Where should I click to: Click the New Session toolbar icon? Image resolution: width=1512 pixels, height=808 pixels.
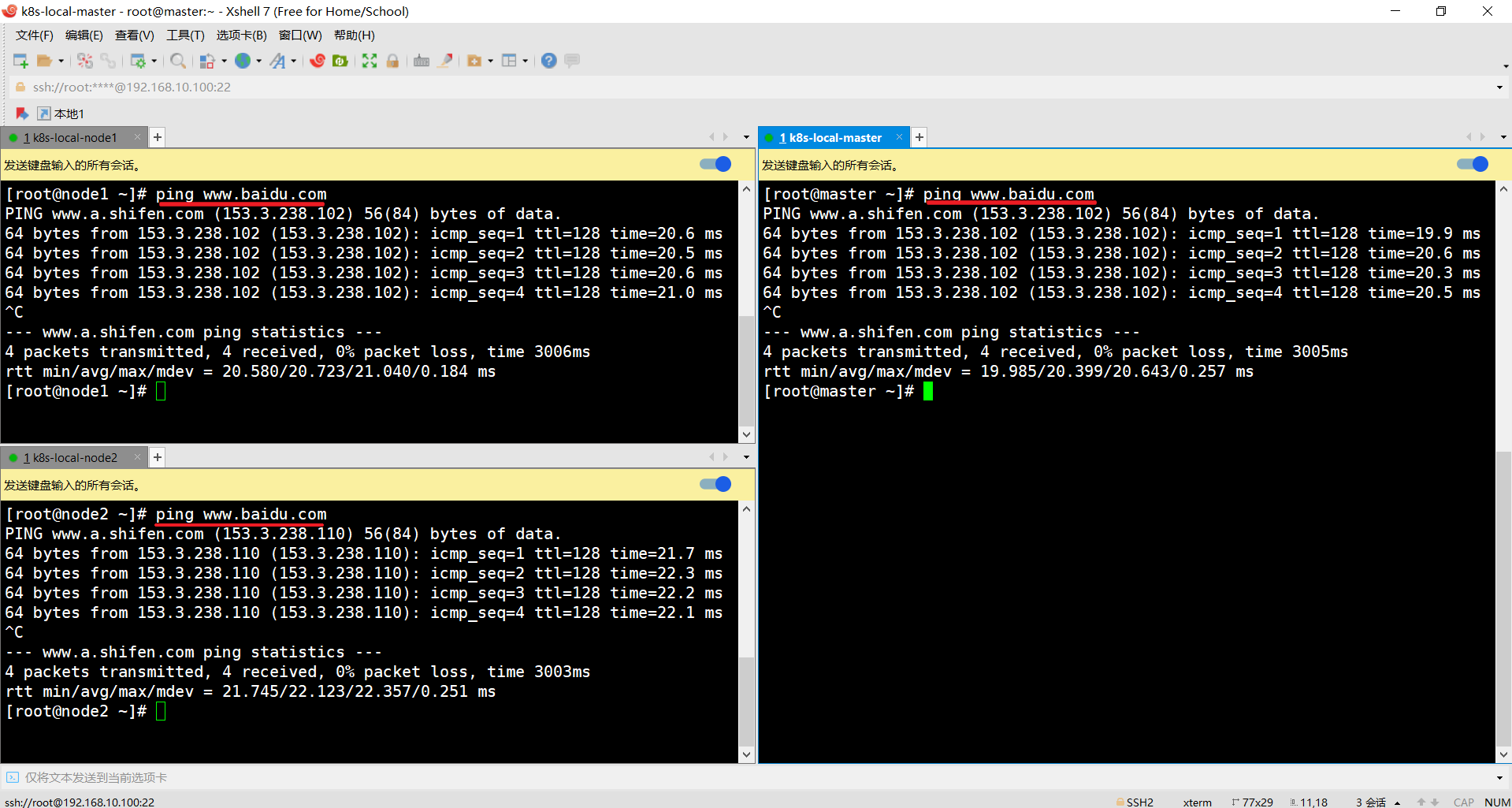20,61
